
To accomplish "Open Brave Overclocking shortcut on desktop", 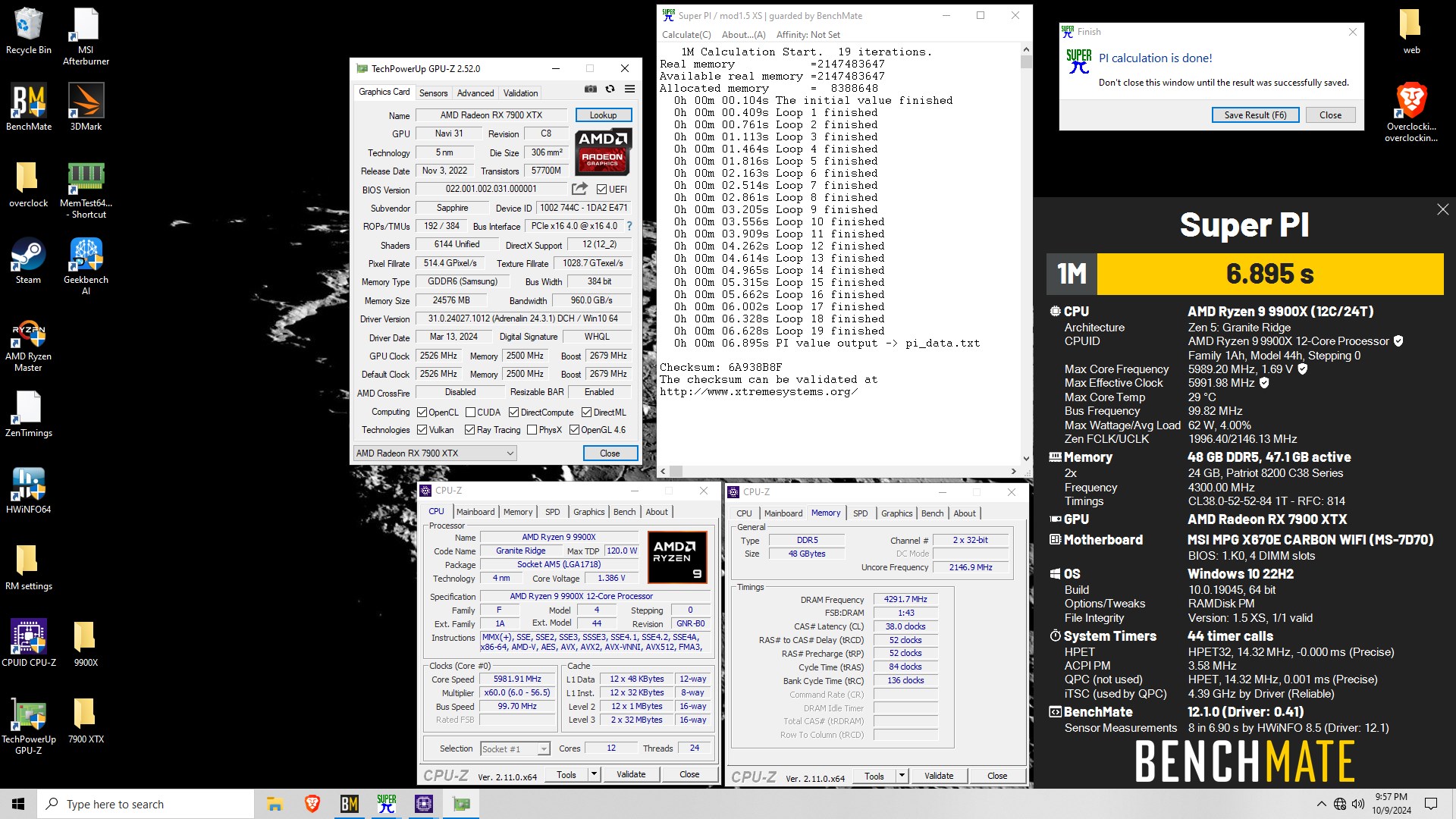I will pos(1411,112).
